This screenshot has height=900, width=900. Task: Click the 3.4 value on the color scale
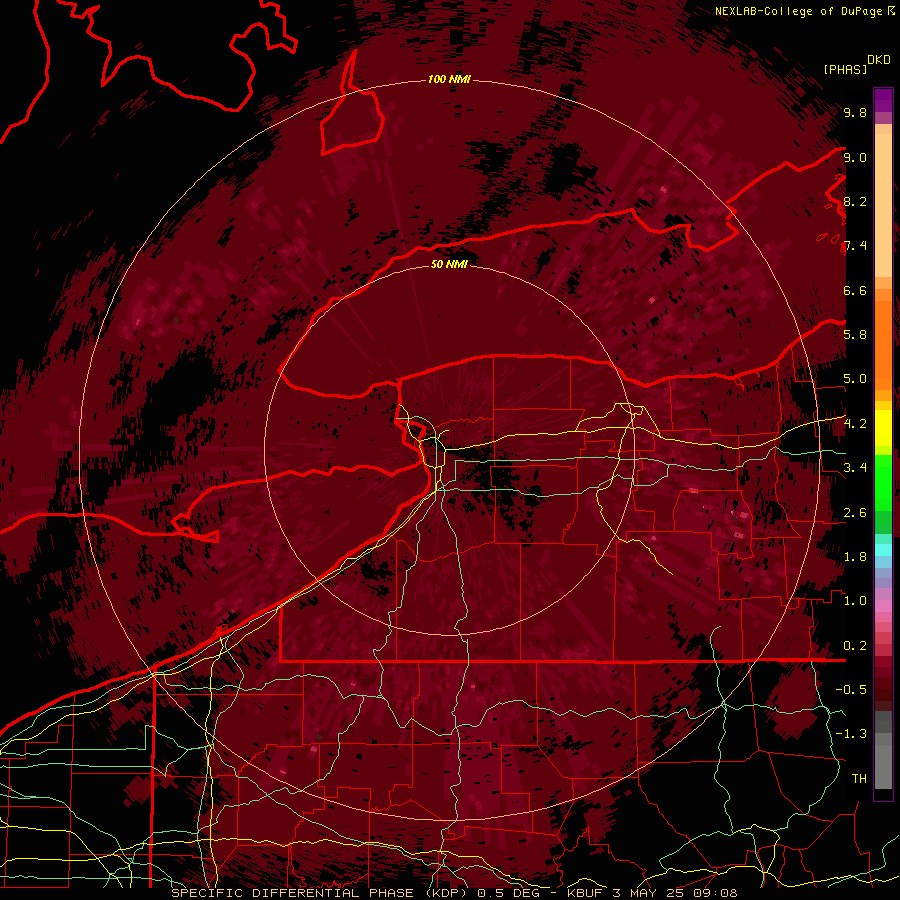855,467
